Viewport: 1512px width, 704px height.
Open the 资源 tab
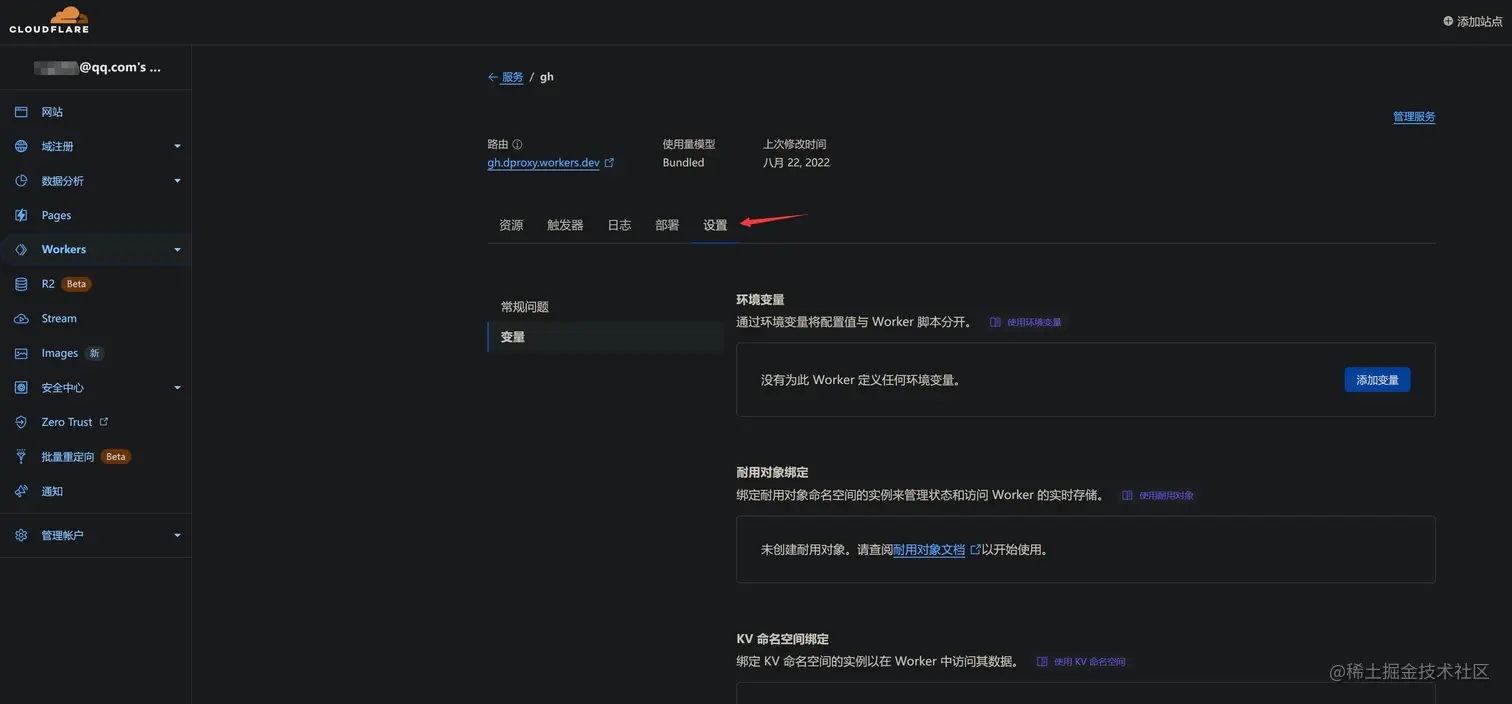pyautogui.click(x=511, y=225)
